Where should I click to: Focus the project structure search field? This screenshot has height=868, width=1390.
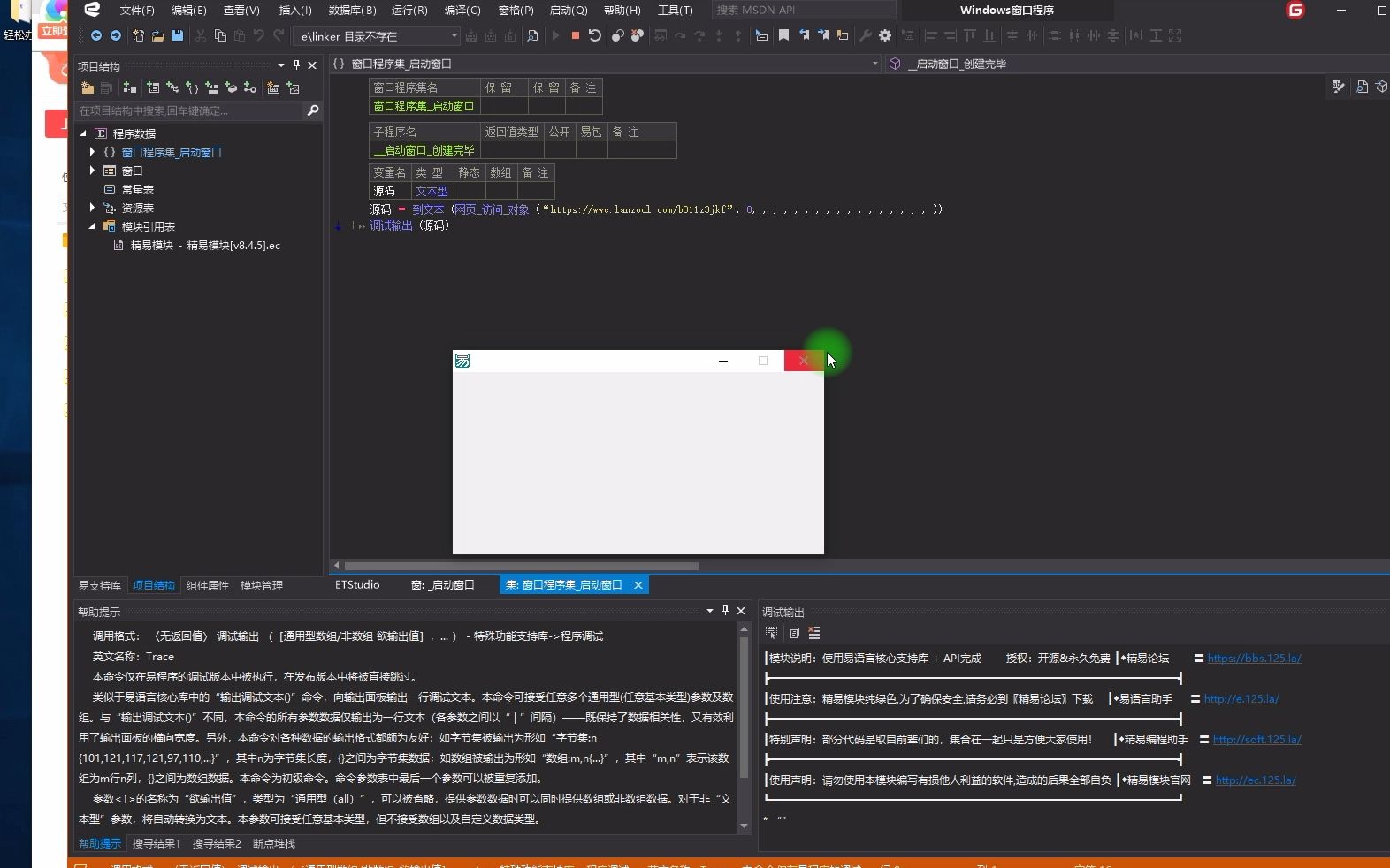click(189, 110)
